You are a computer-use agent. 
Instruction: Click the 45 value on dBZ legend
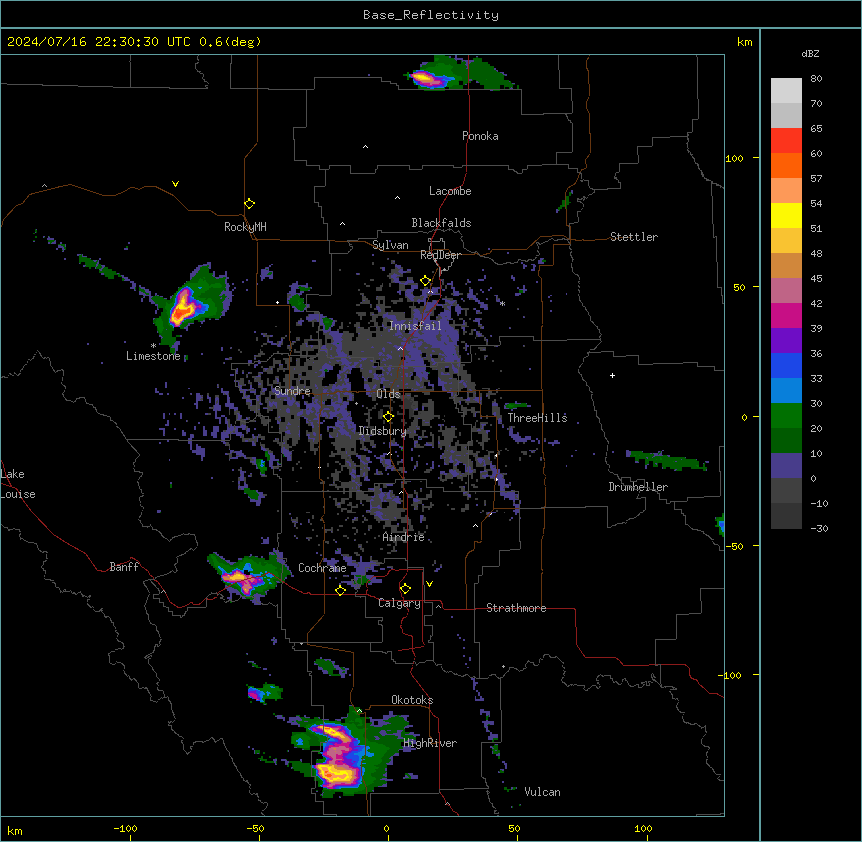816,279
